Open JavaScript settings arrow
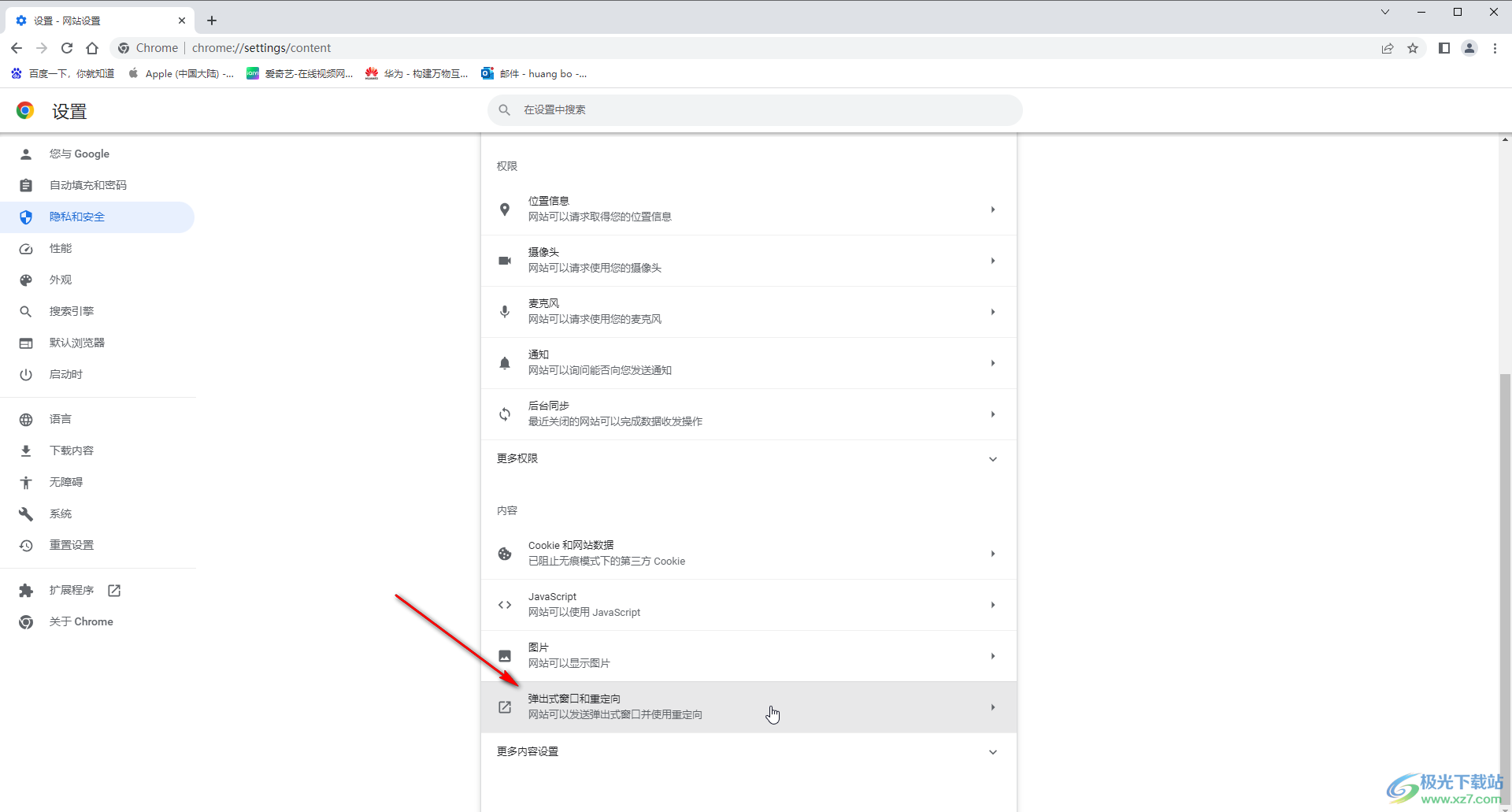Screen dimensions: 1512x812 point(993,605)
